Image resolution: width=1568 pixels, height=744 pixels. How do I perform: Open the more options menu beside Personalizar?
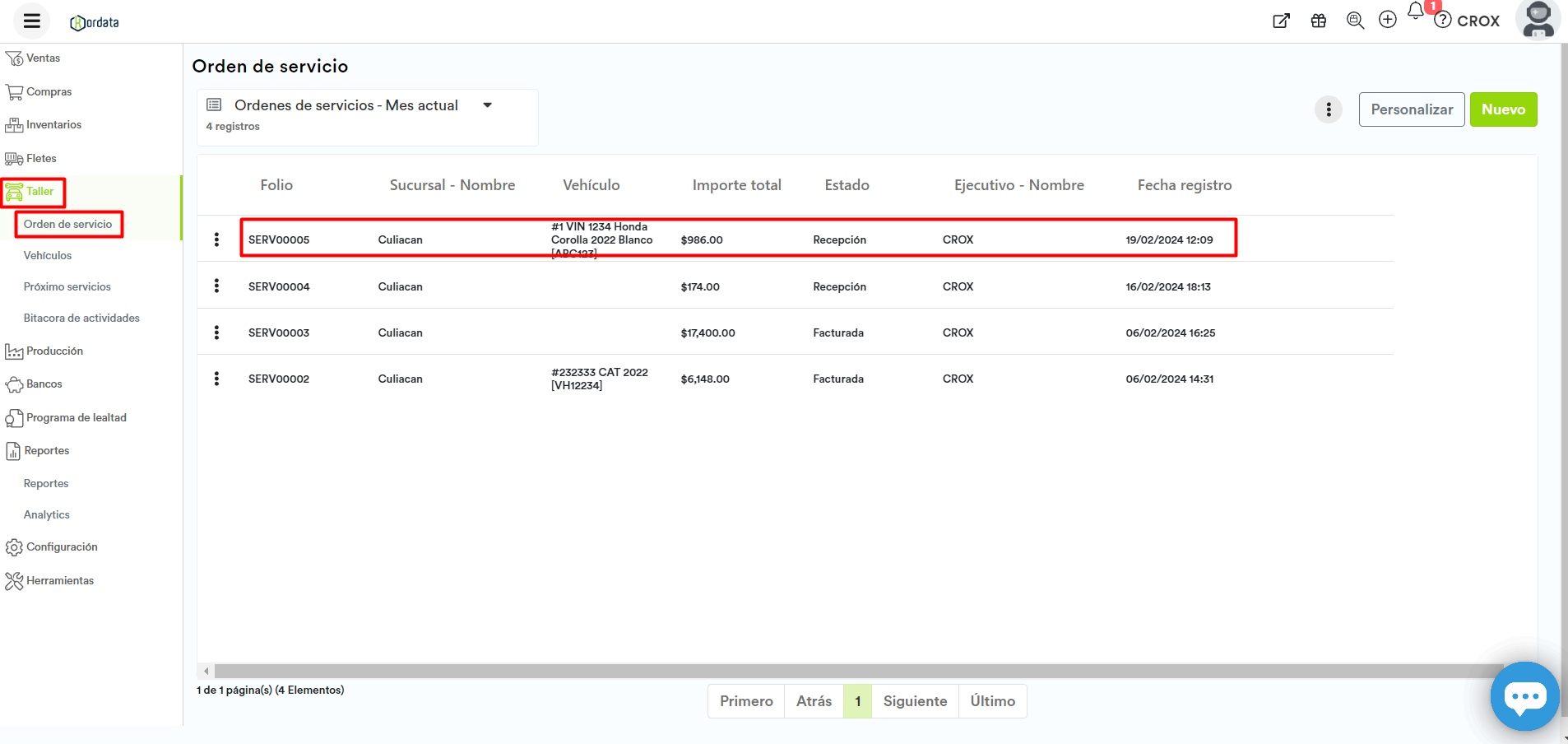tap(1328, 109)
